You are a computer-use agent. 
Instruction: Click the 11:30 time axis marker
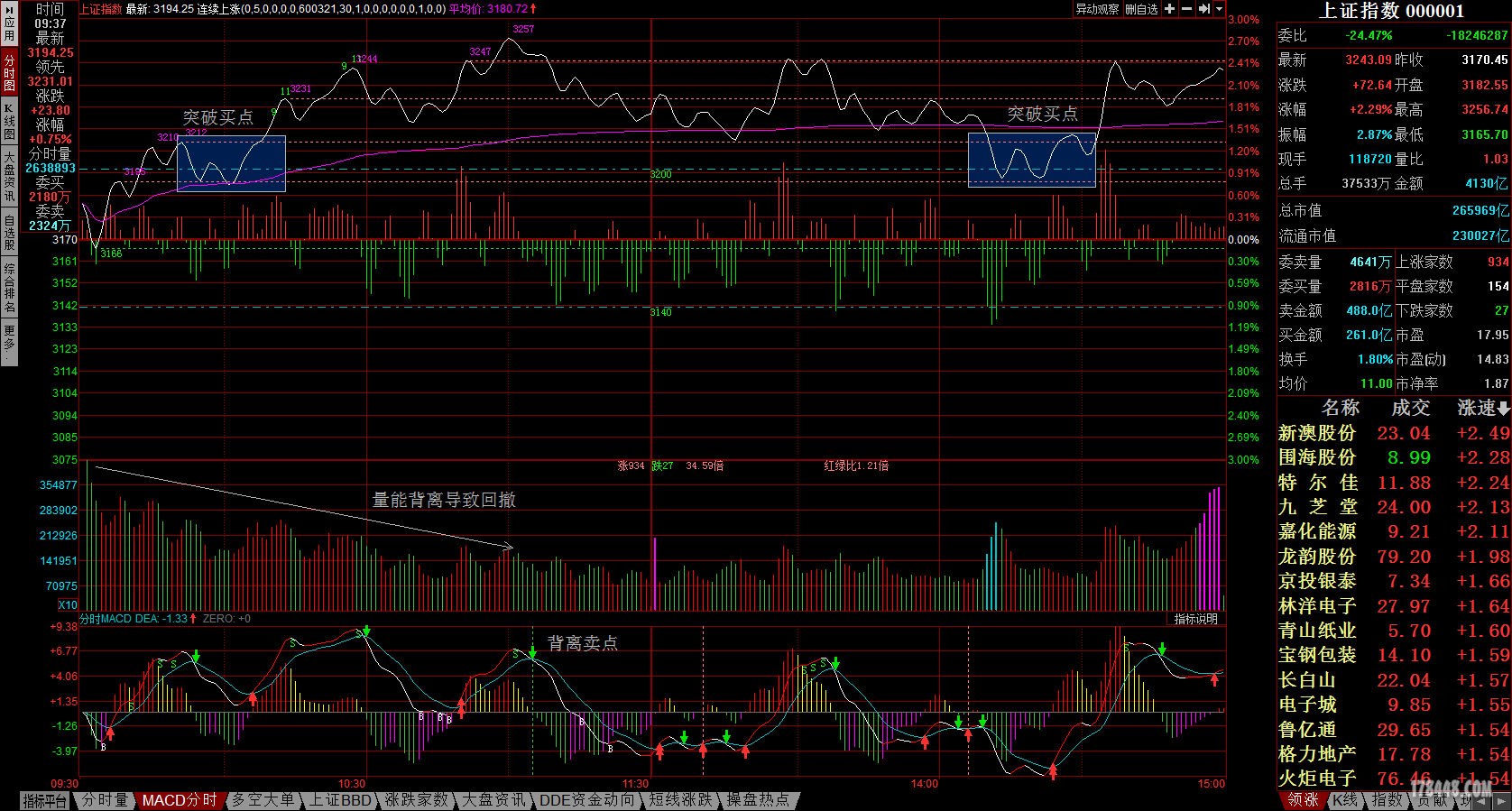click(x=635, y=783)
